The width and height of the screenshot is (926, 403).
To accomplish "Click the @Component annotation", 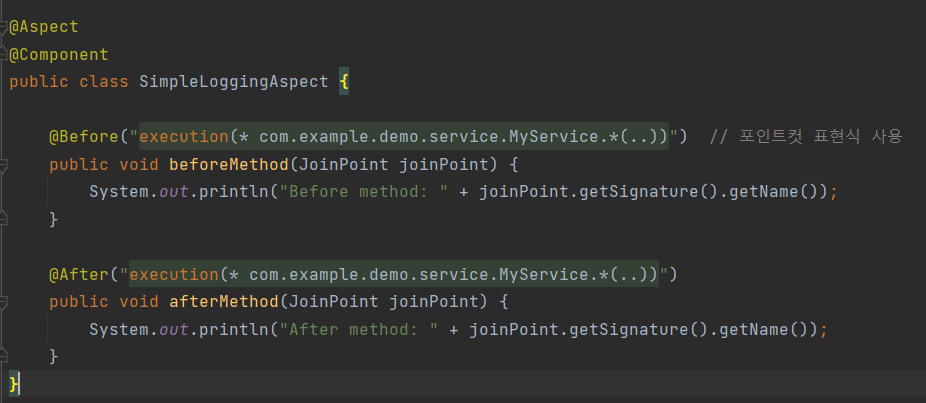I will (58, 54).
